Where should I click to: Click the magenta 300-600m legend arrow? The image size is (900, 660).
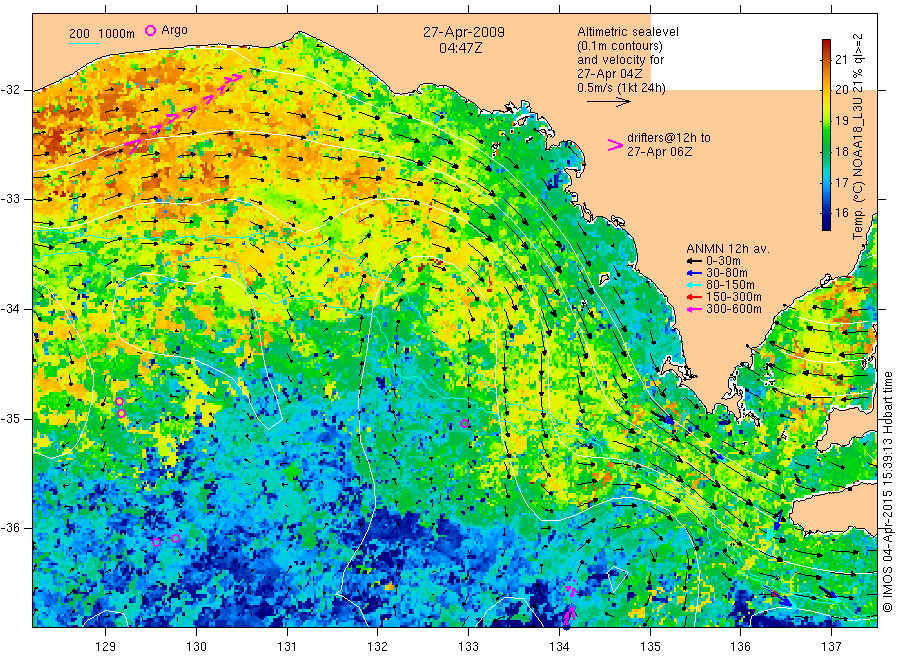pyautogui.click(x=695, y=309)
